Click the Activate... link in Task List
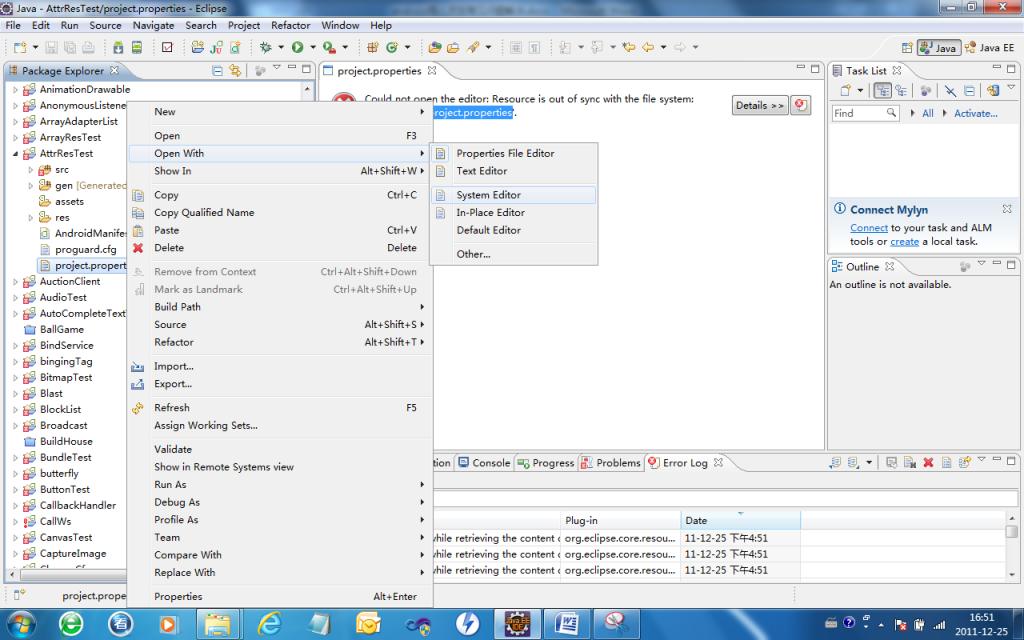The width and height of the screenshot is (1024, 640). pos(975,113)
